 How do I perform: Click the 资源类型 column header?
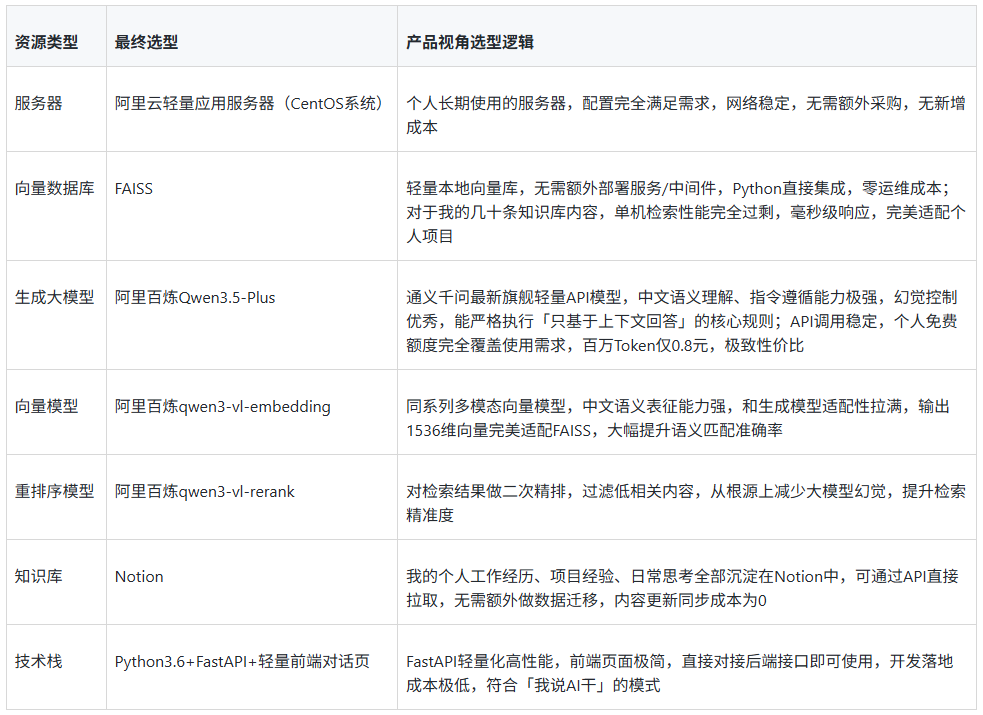tap(46, 42)
